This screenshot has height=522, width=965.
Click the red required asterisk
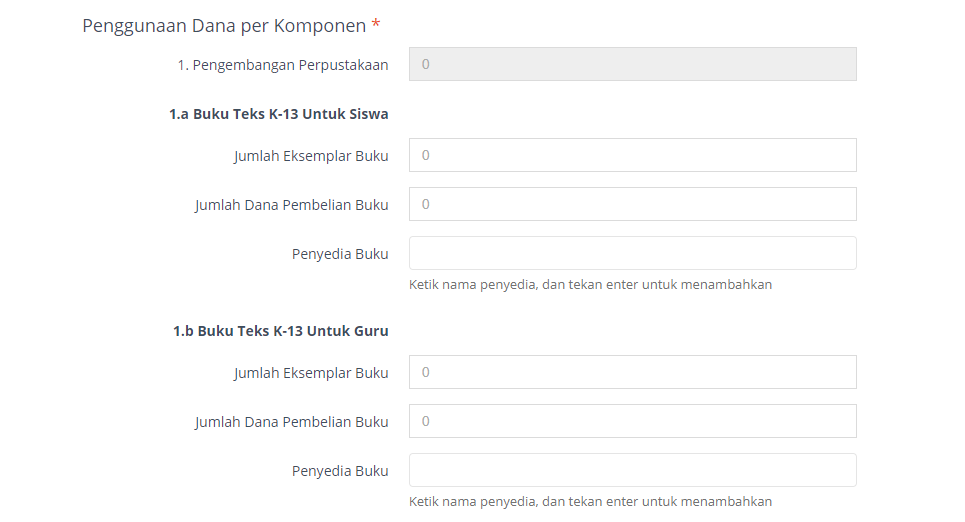click(375, 25)
